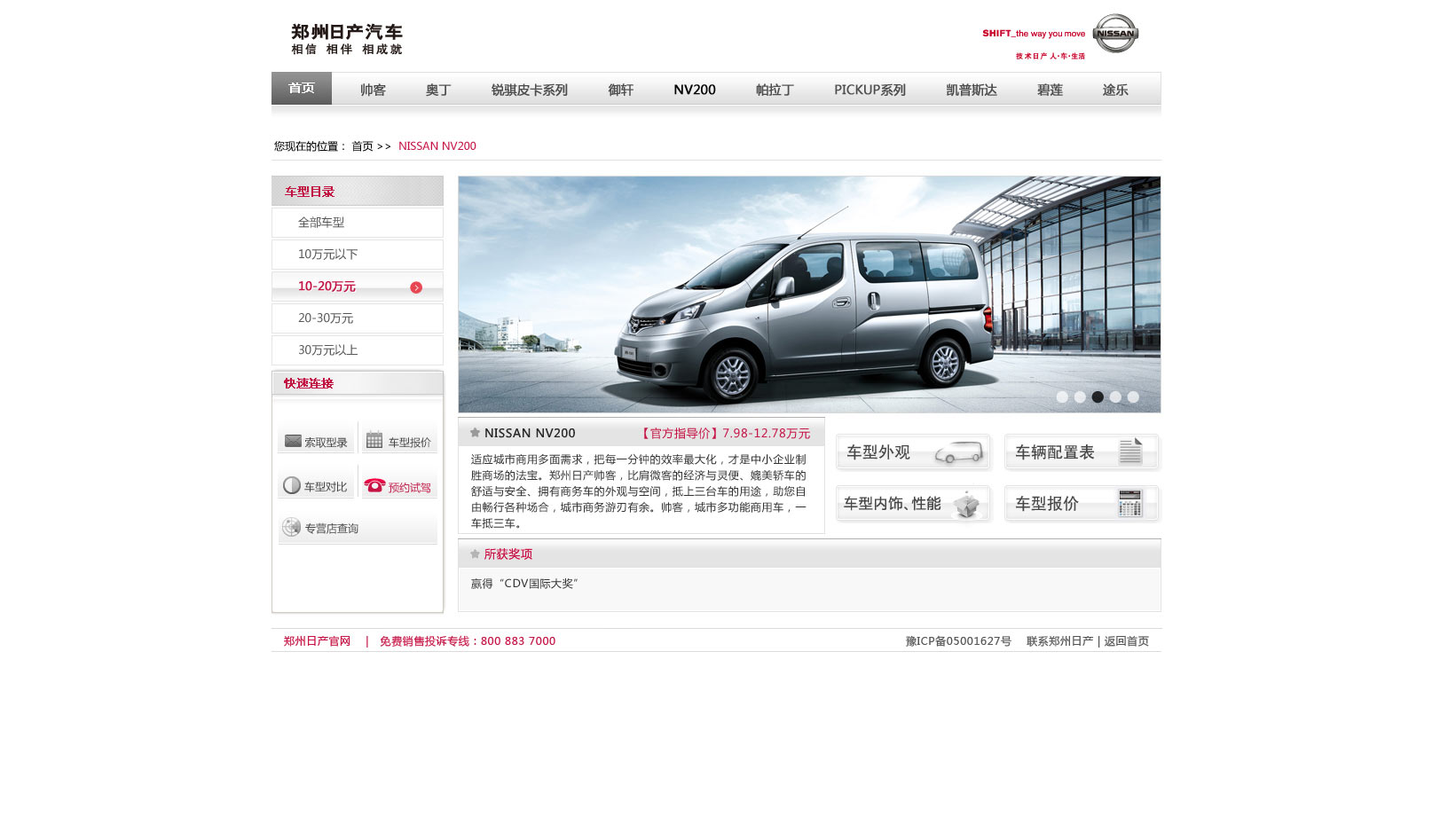Select the active third carousel dot
The height and width of the screenshot is (840, 1440).
pyautogui.click(x=1098, y=397)
